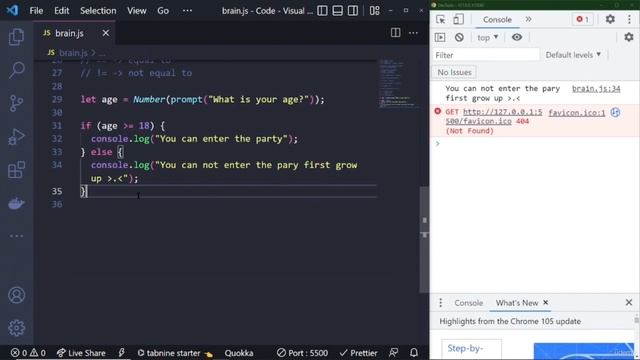Screen dimensions: 640x360
Task: Click brain.js in the breadcrumb
Action: click(73, 53)
